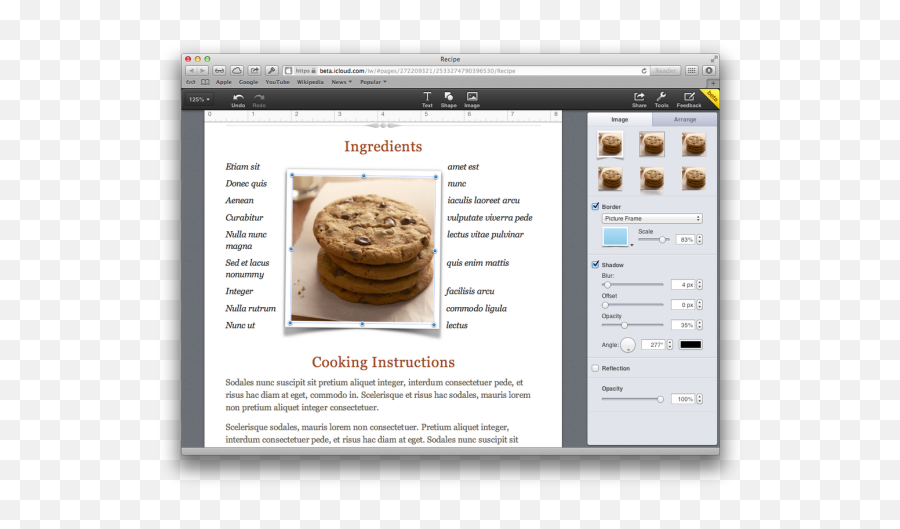Click the Reader button
Screen dimensions: 900x529
coord(666,71)
